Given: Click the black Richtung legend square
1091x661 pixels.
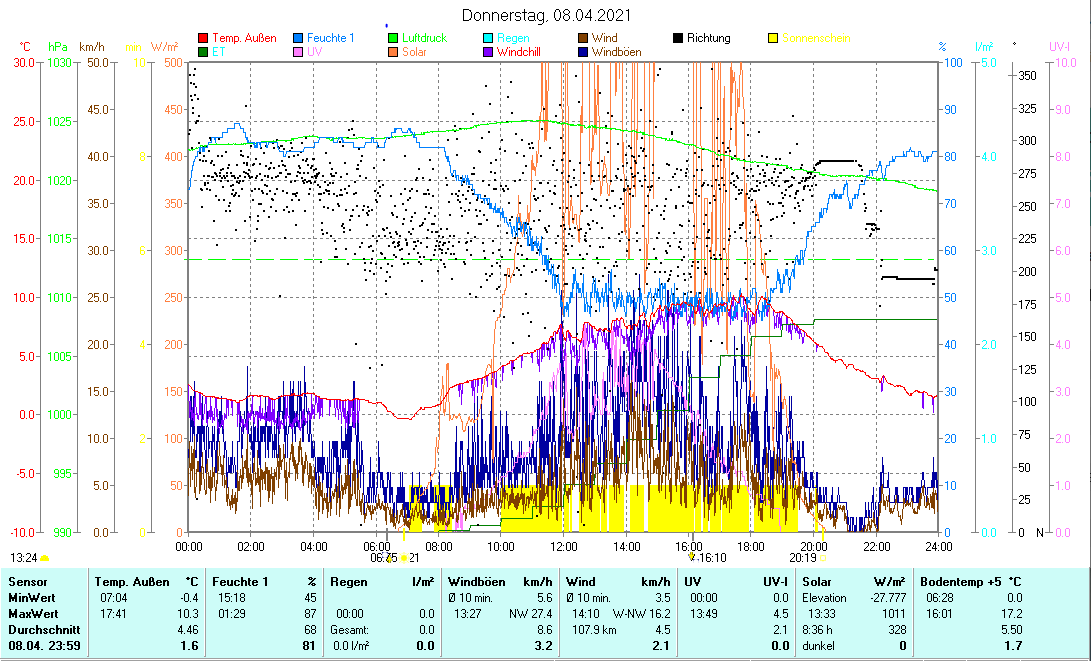Looking at the screenshot, I should (679, 38).
